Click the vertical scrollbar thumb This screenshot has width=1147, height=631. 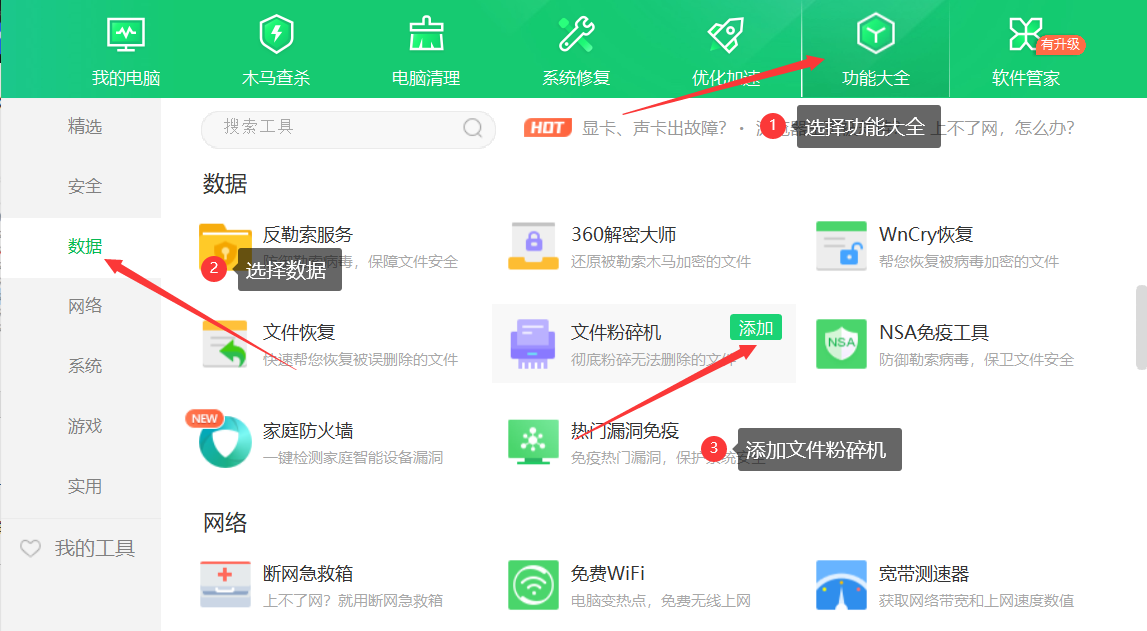pos(1141,328)
